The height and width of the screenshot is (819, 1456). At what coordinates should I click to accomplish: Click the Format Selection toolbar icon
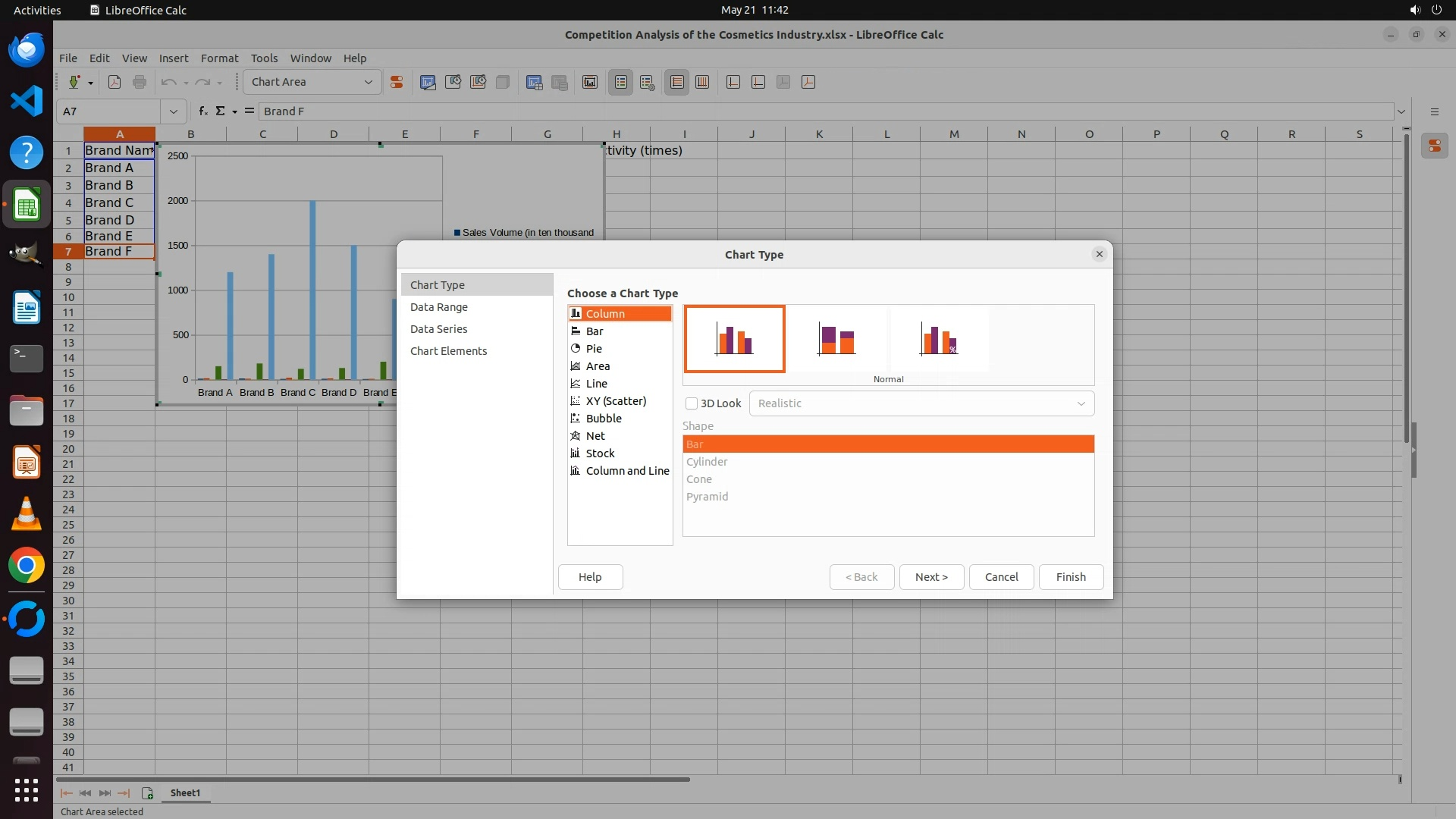coord(397,82)
